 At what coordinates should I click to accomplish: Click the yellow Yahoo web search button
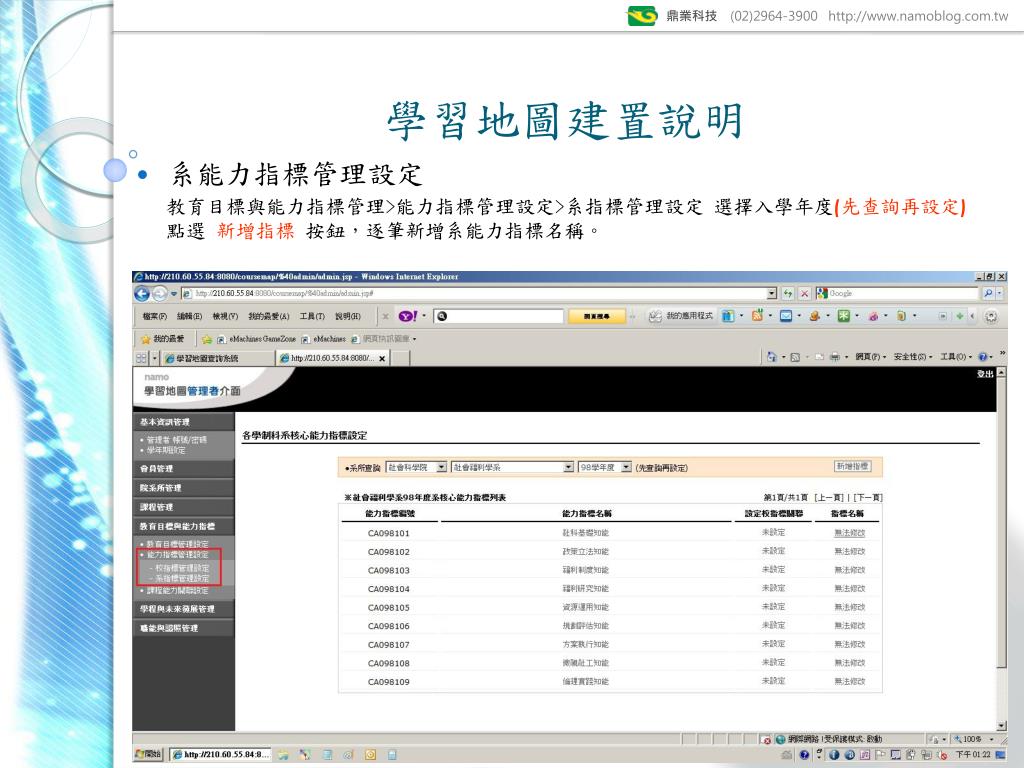pos(597,316)
